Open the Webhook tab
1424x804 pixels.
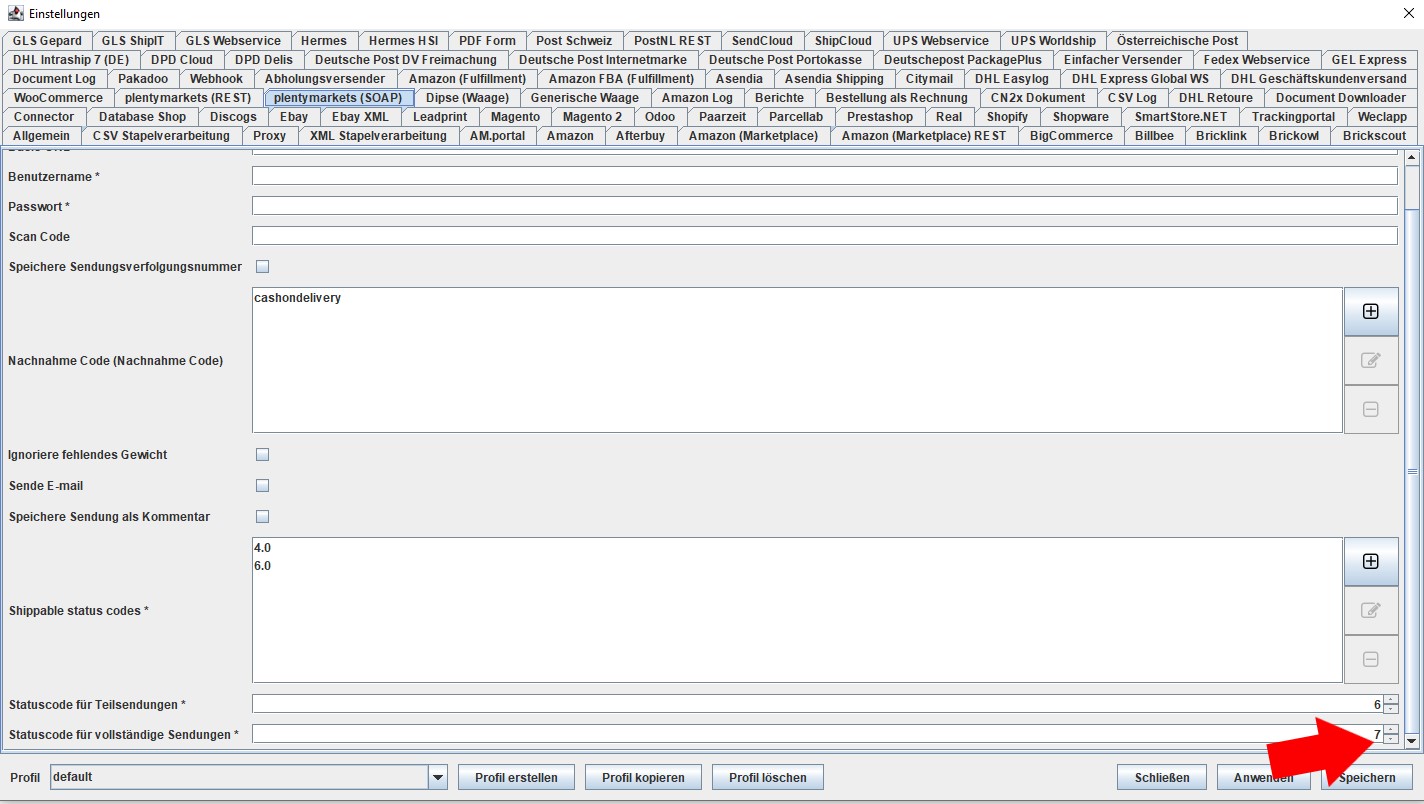pyautogui.click(x=217, y=79)
